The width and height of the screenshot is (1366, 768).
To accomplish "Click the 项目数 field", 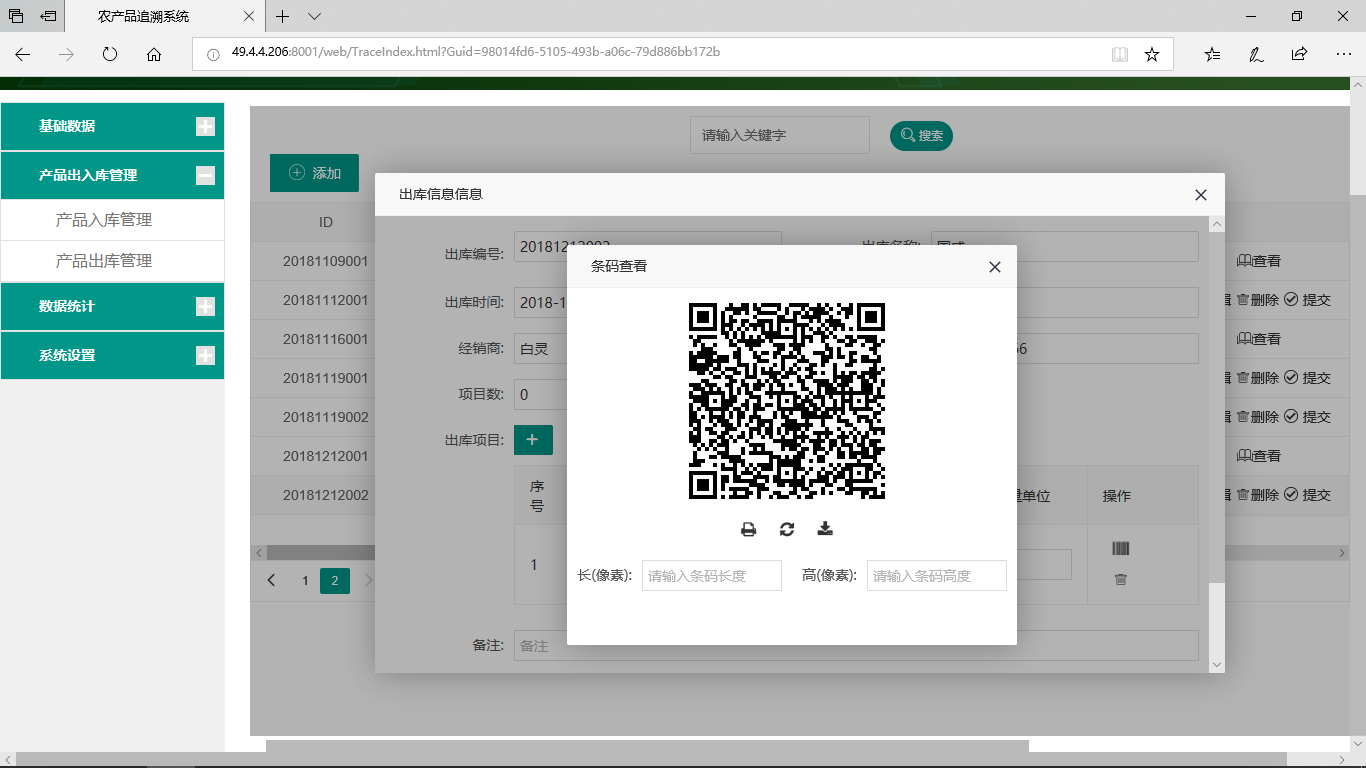I will (540, 394).
